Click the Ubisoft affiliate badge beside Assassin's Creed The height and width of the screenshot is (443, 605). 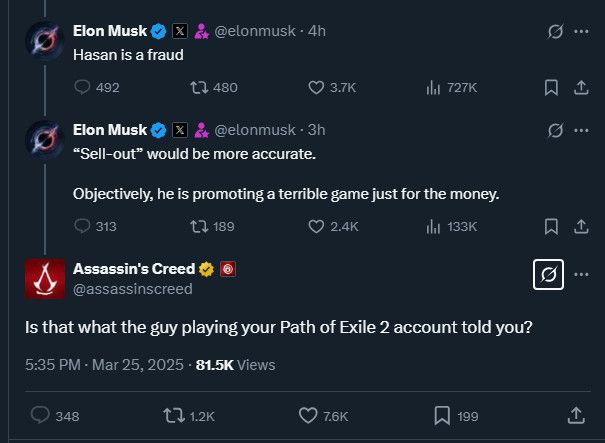[x=228, y=269]
